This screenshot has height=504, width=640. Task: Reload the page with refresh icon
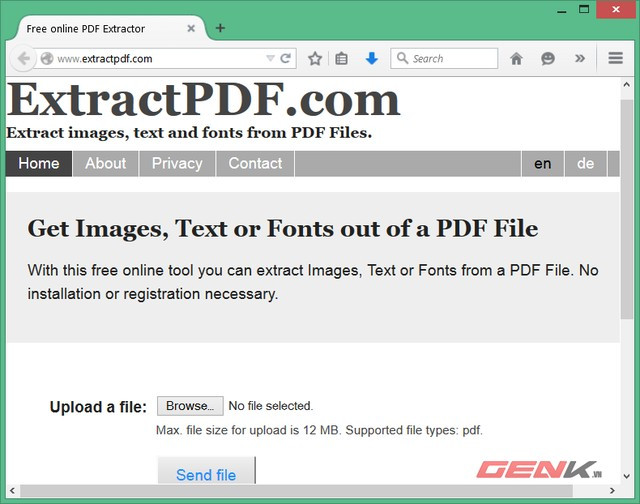(x=286, y=58)
